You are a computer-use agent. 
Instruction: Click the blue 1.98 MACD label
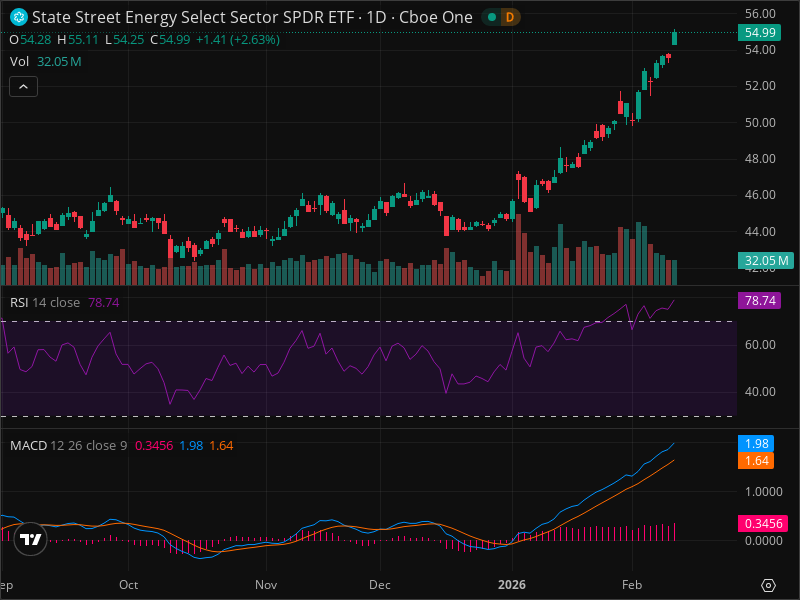click(756, 443)
